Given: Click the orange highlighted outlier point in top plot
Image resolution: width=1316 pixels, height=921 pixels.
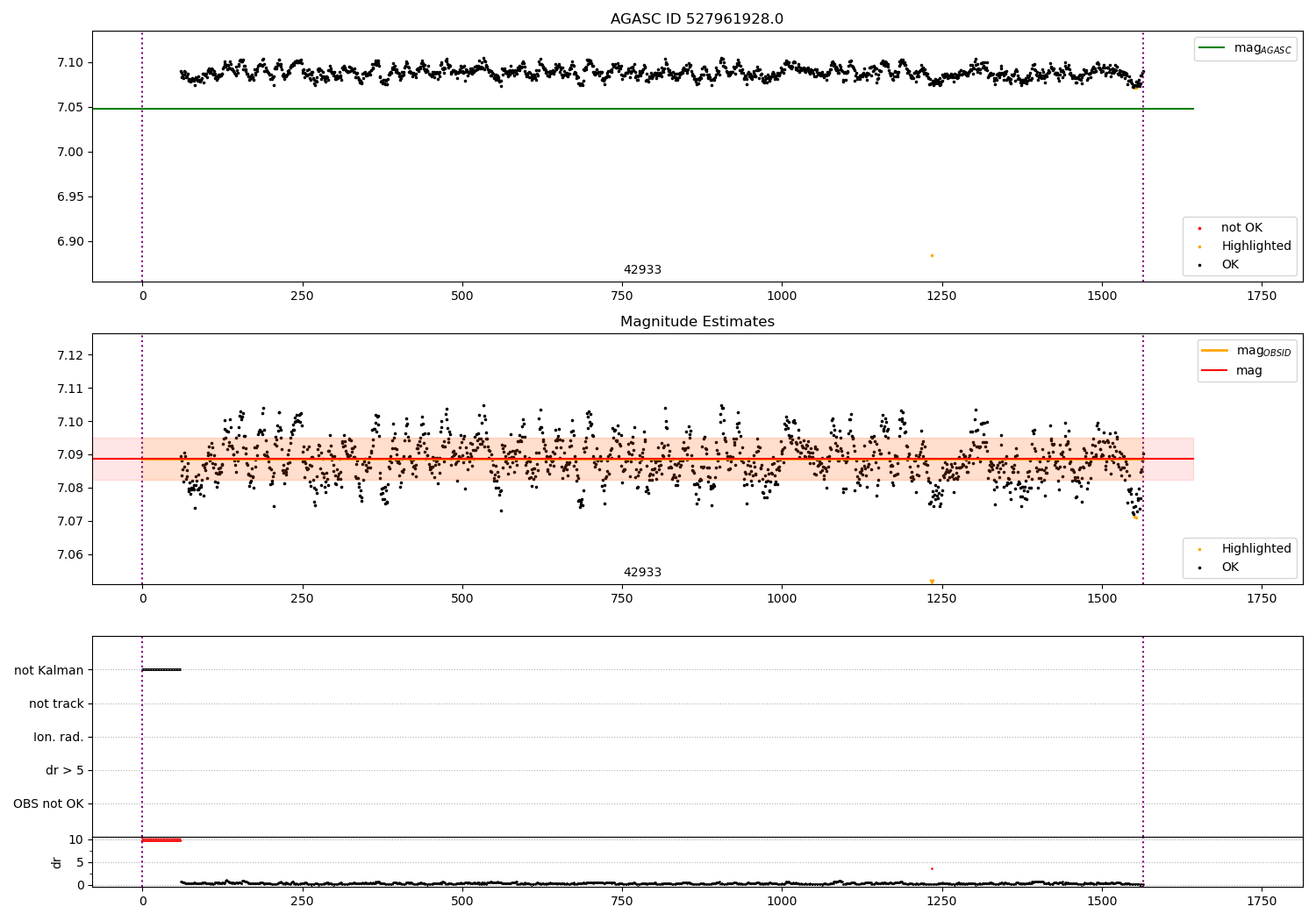Looking at the screenshot, I should pyautogui.click(x=932, y=256).
